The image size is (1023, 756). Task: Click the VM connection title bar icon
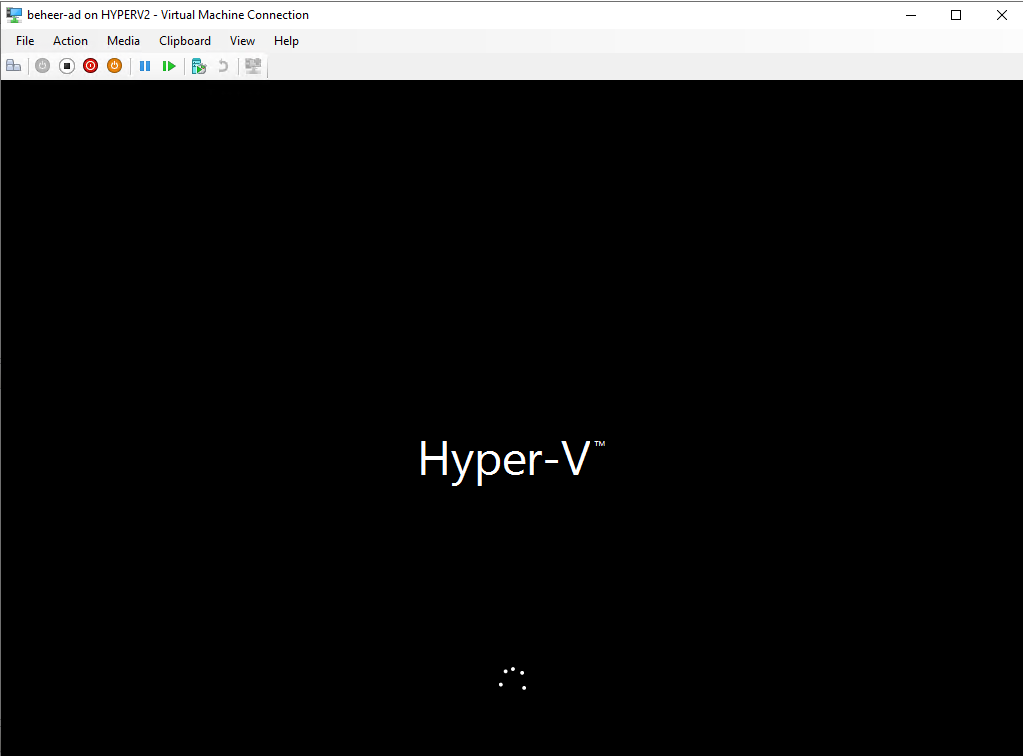14,14
